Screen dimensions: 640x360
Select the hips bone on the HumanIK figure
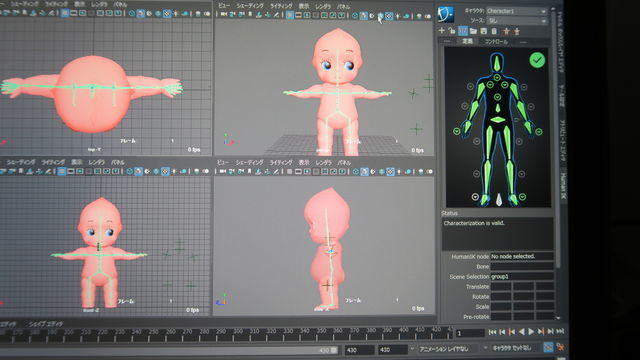coord(498,120)
